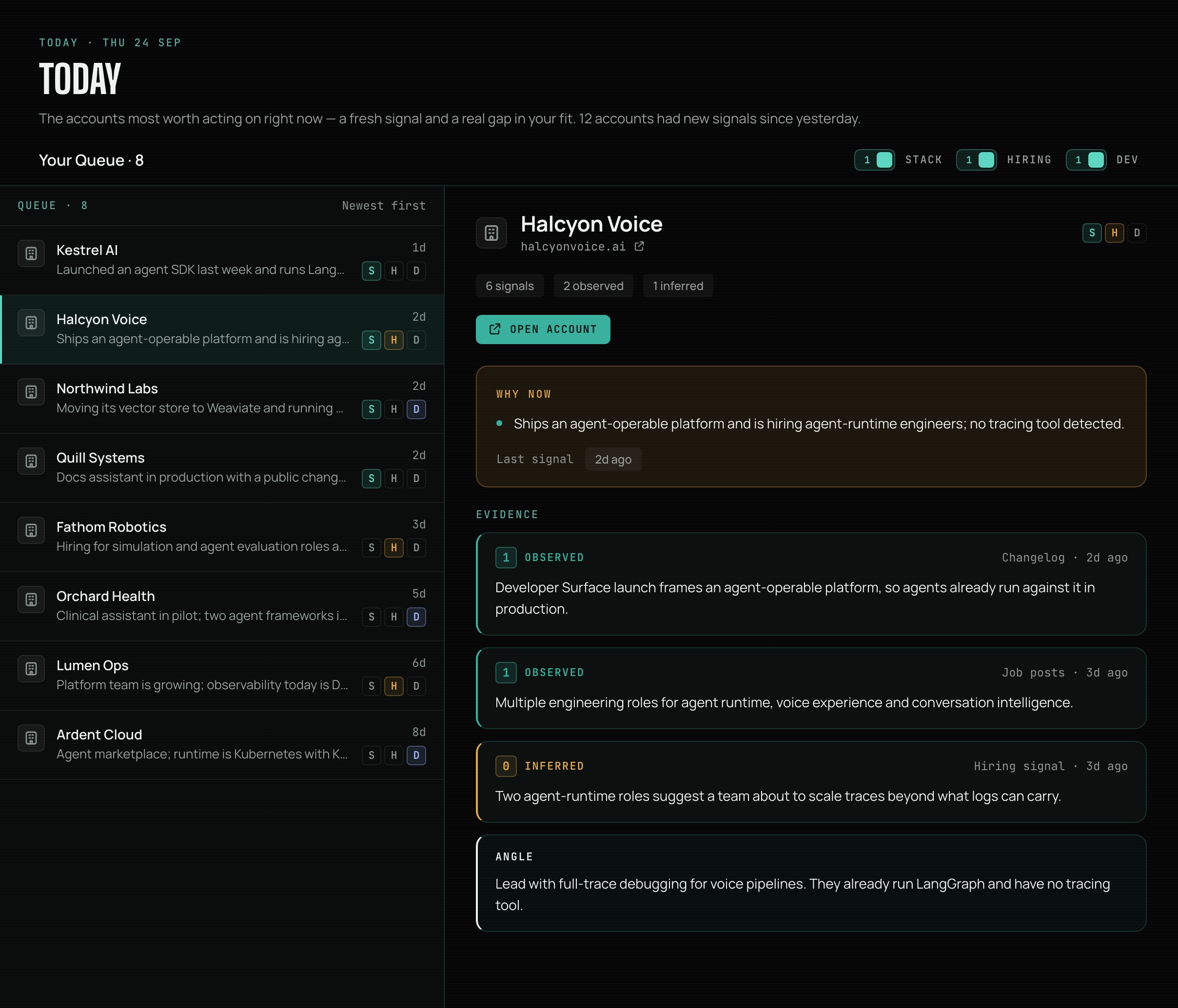This screenshot has height=1008, width=1178.
Task: Click the D badge on Ardent Cloud row
Action: [x=416, y=756]
